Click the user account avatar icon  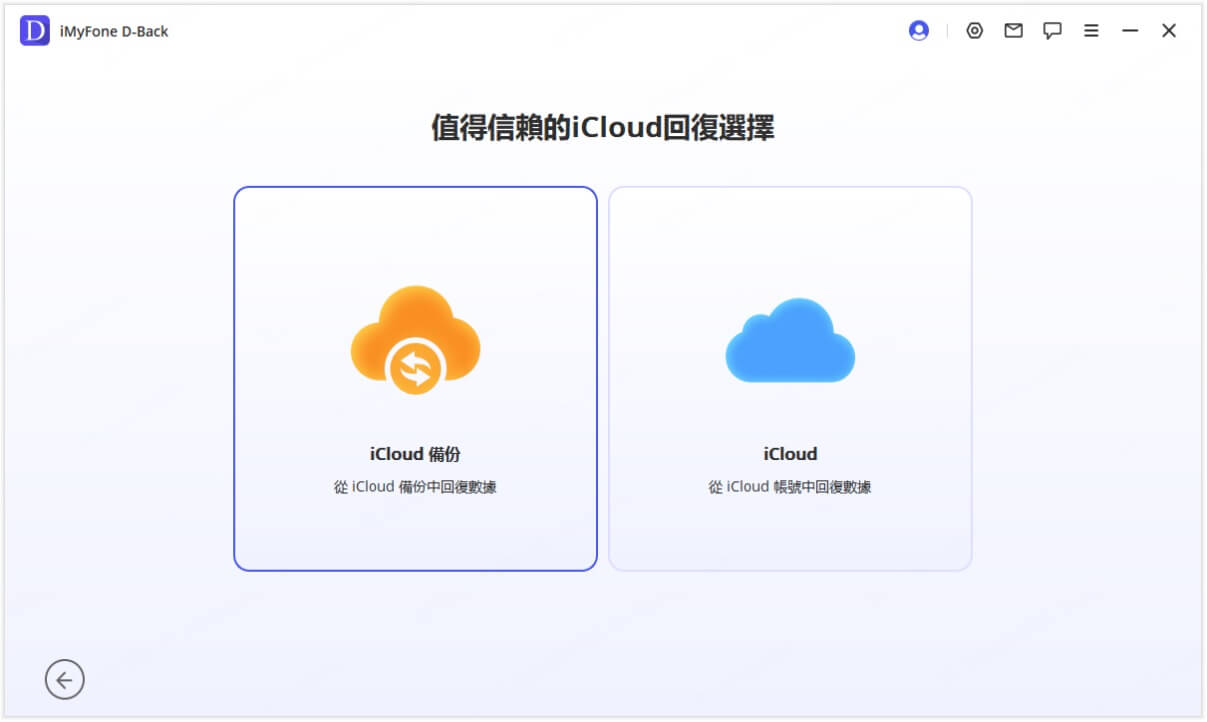(x=918, y=30)
